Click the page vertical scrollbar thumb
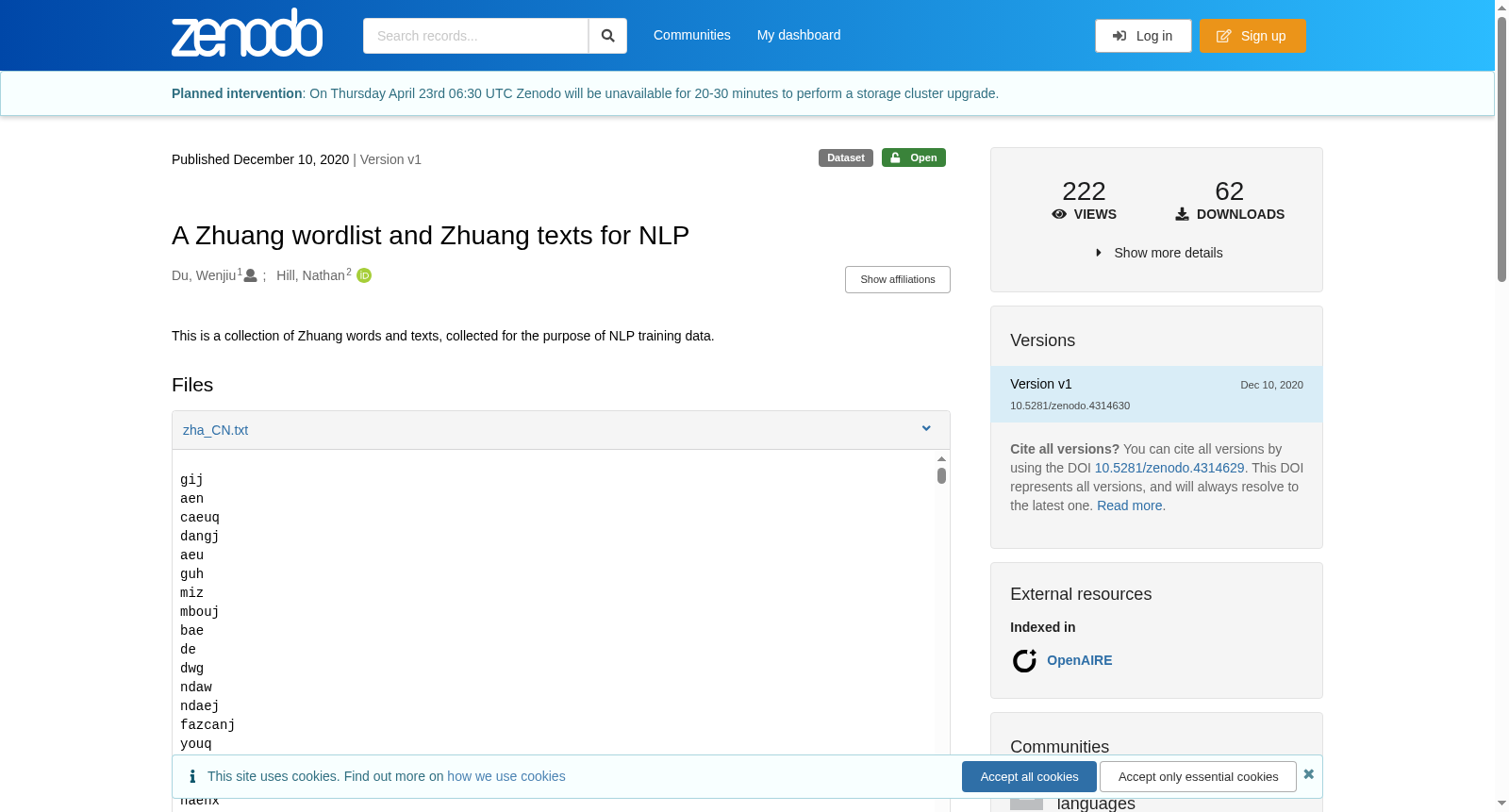This screenshot has width=1509, height=812. click(x=1501, y=149)
